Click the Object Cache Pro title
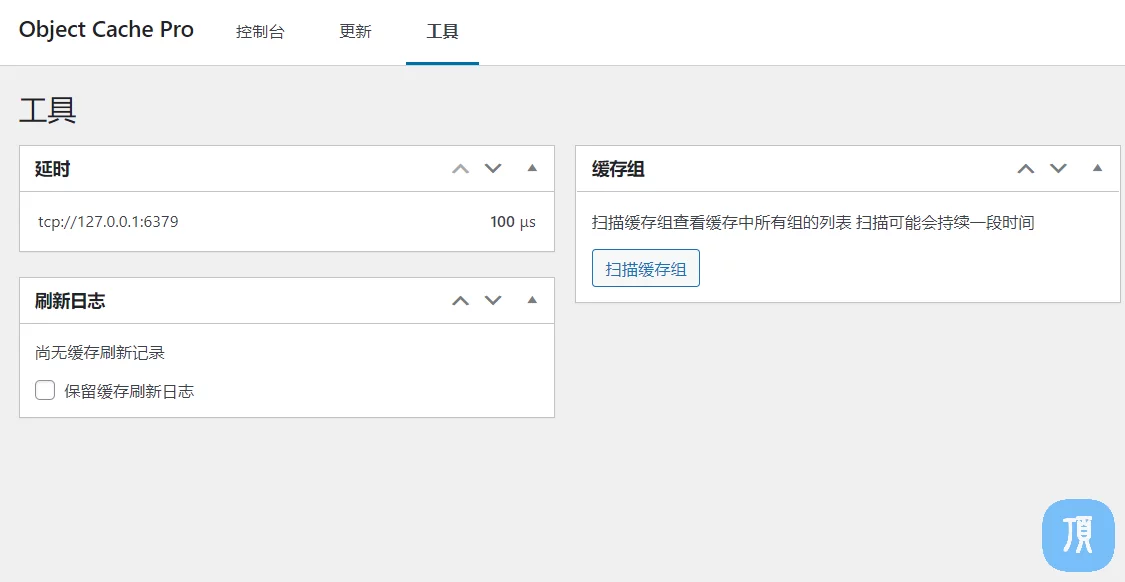 coord(106,29)
